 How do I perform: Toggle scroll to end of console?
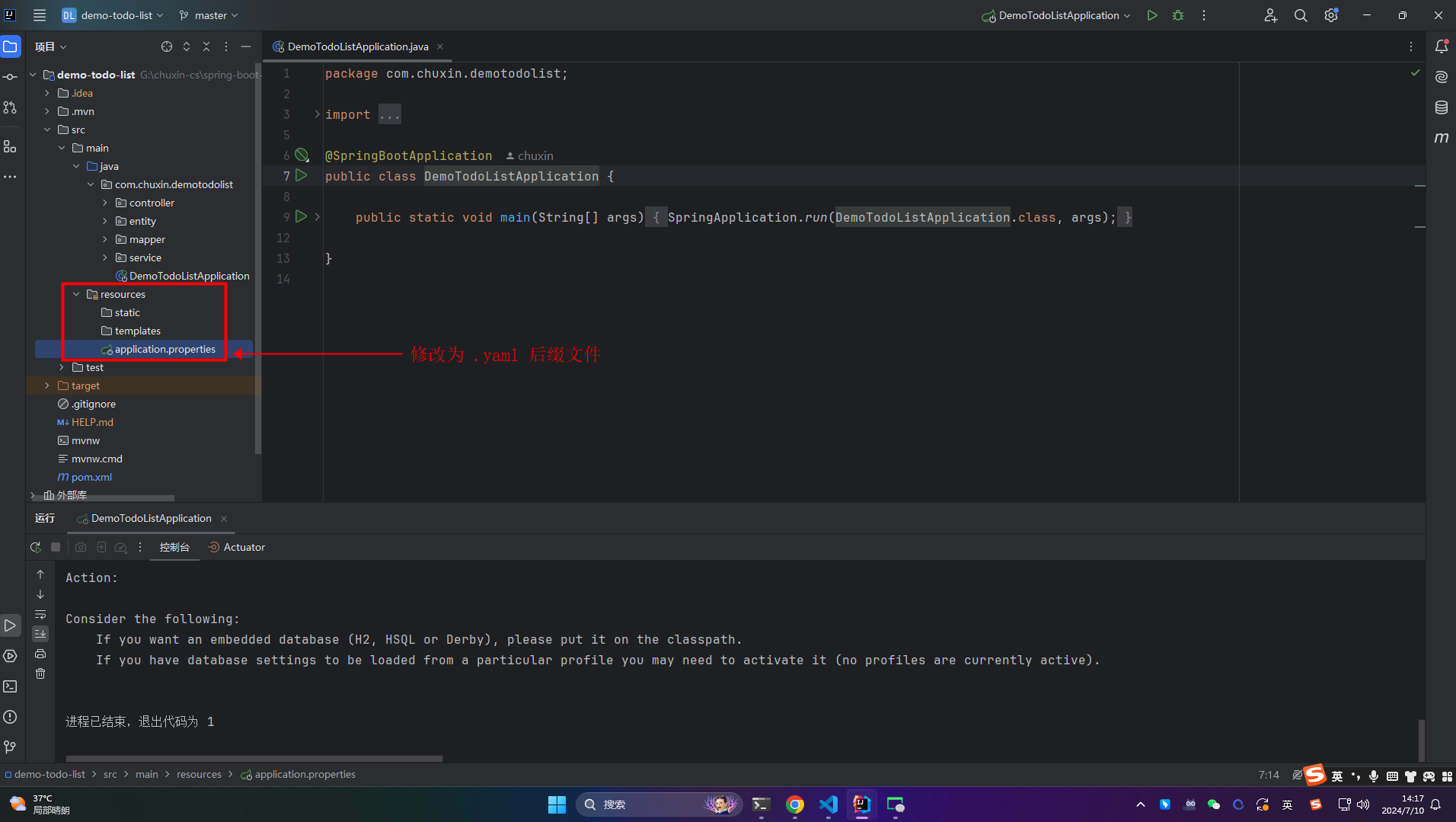pyautogui.click(x=40, y=634)
